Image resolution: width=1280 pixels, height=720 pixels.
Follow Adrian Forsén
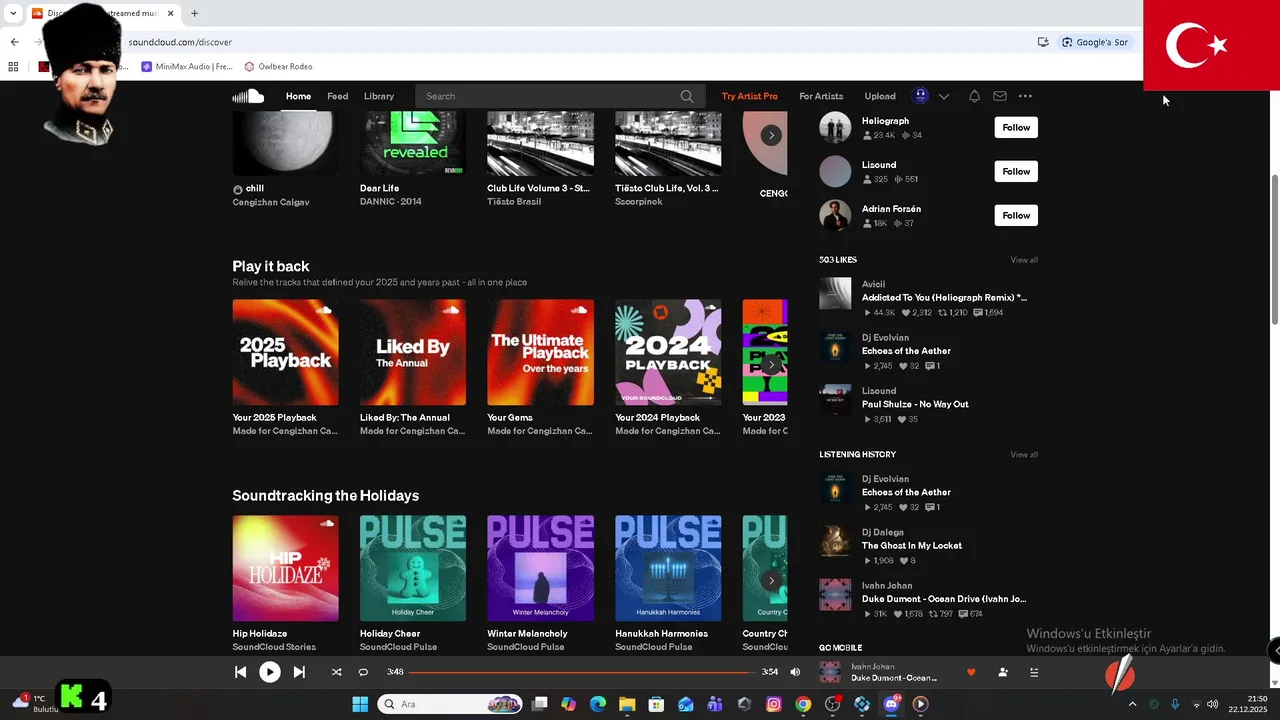click(1016, 215)
